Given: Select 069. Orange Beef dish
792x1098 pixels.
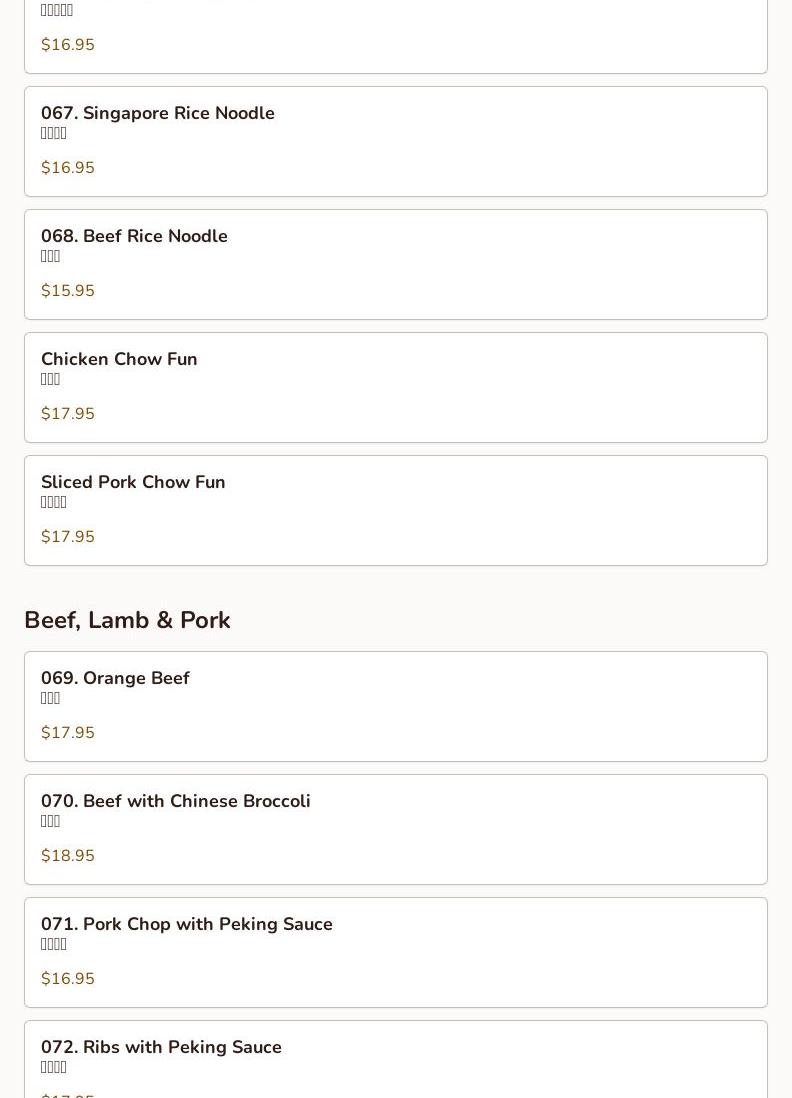Looking at the screenshot, I should [x=115, y=678].
